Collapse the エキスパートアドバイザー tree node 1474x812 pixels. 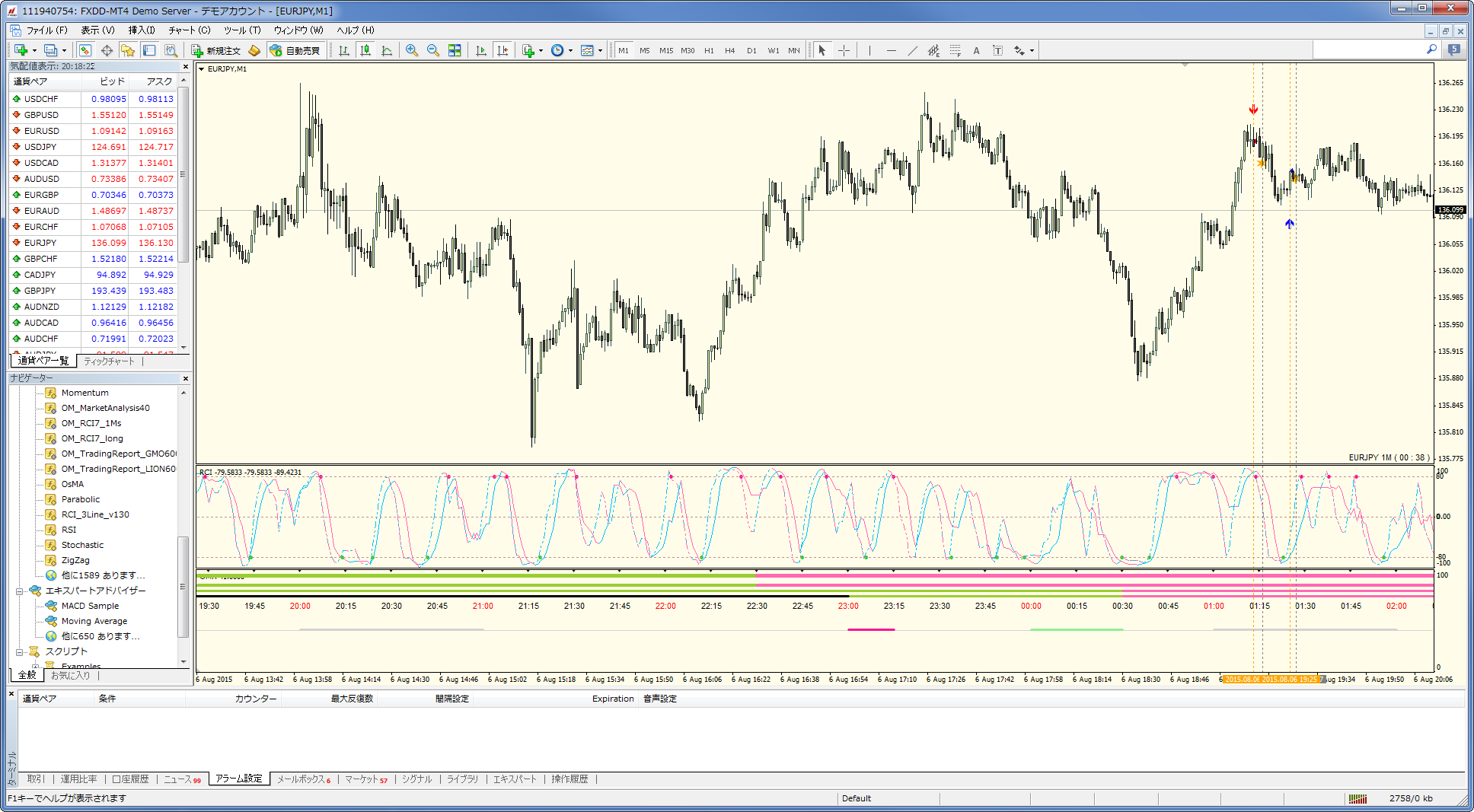tap(20, 591)
